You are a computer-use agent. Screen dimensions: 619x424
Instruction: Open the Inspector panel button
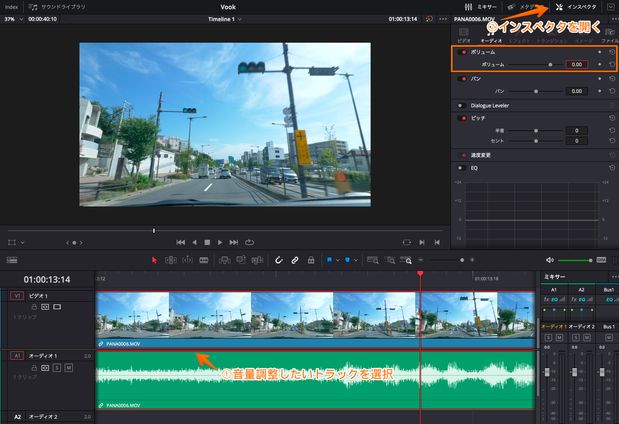click(576, 7)
